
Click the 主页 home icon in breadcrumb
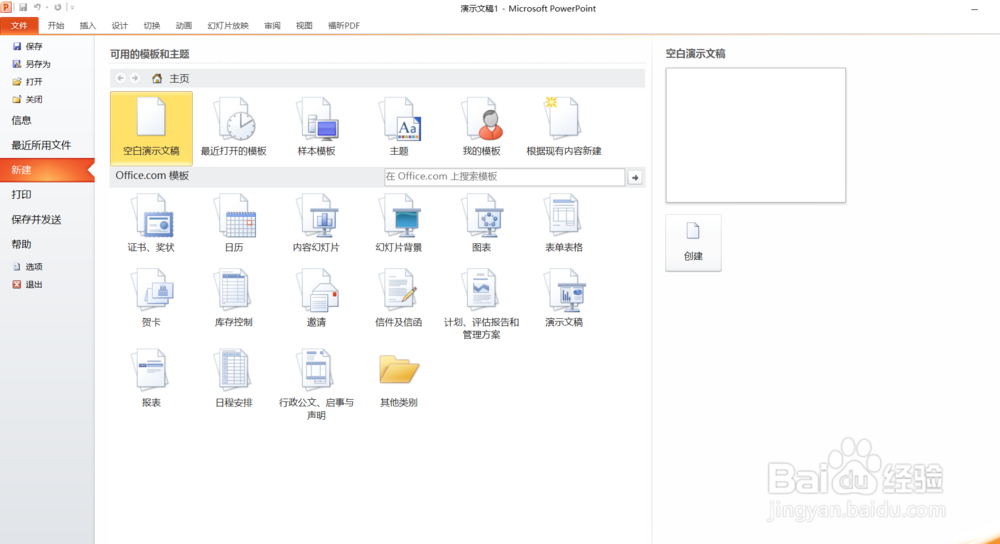157,78
